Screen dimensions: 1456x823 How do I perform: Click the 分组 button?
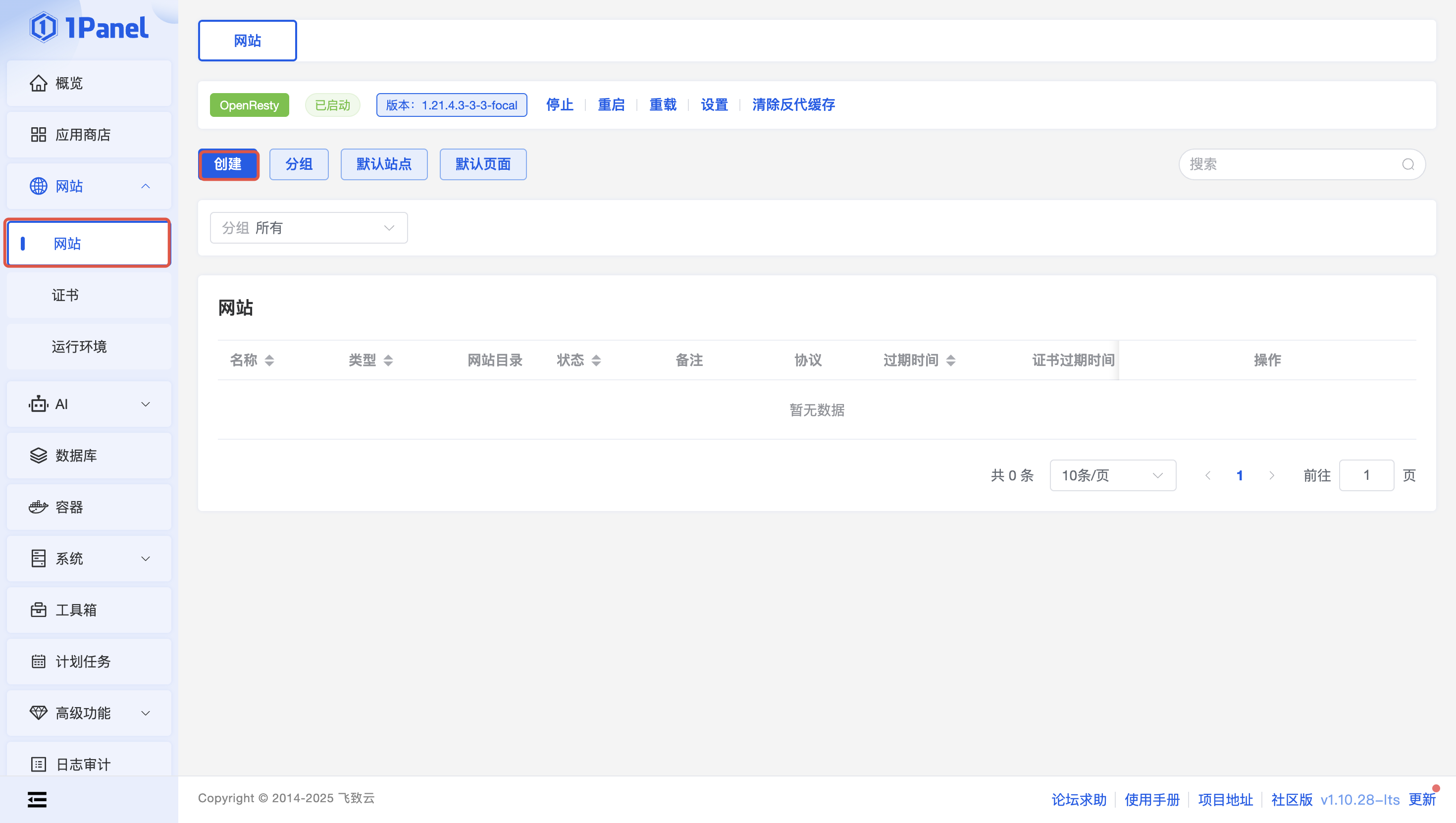[299, 164]
